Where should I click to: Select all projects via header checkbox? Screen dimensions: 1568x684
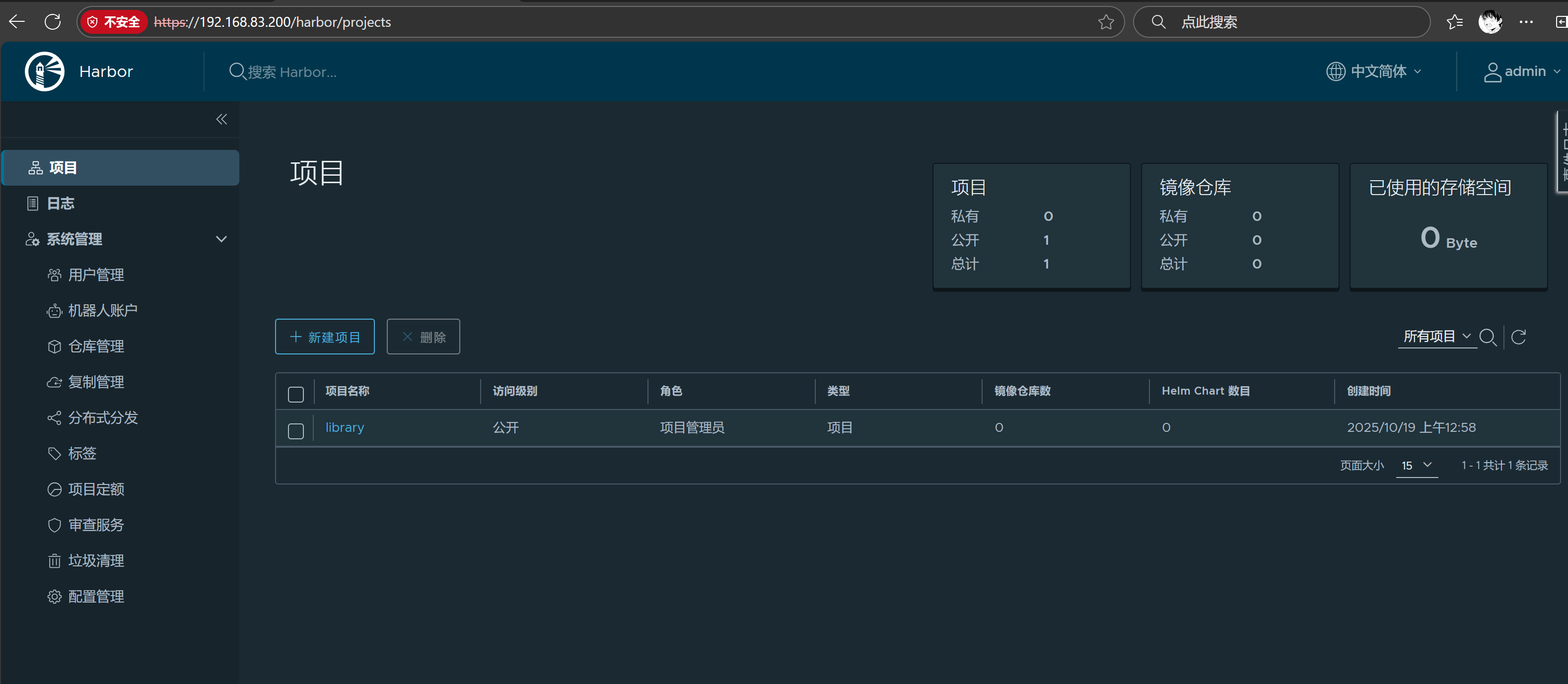click(296, 394)
